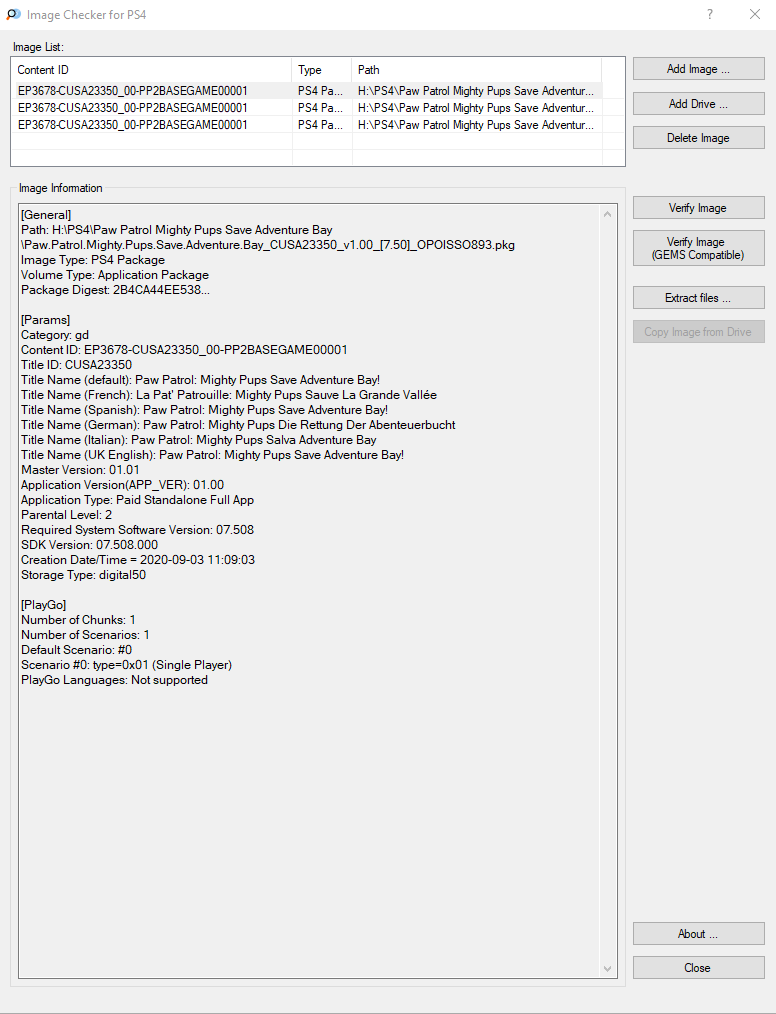Click the Title Name (German) line
The height and width of the screenshot is (1014, 776).
point(238,425)
